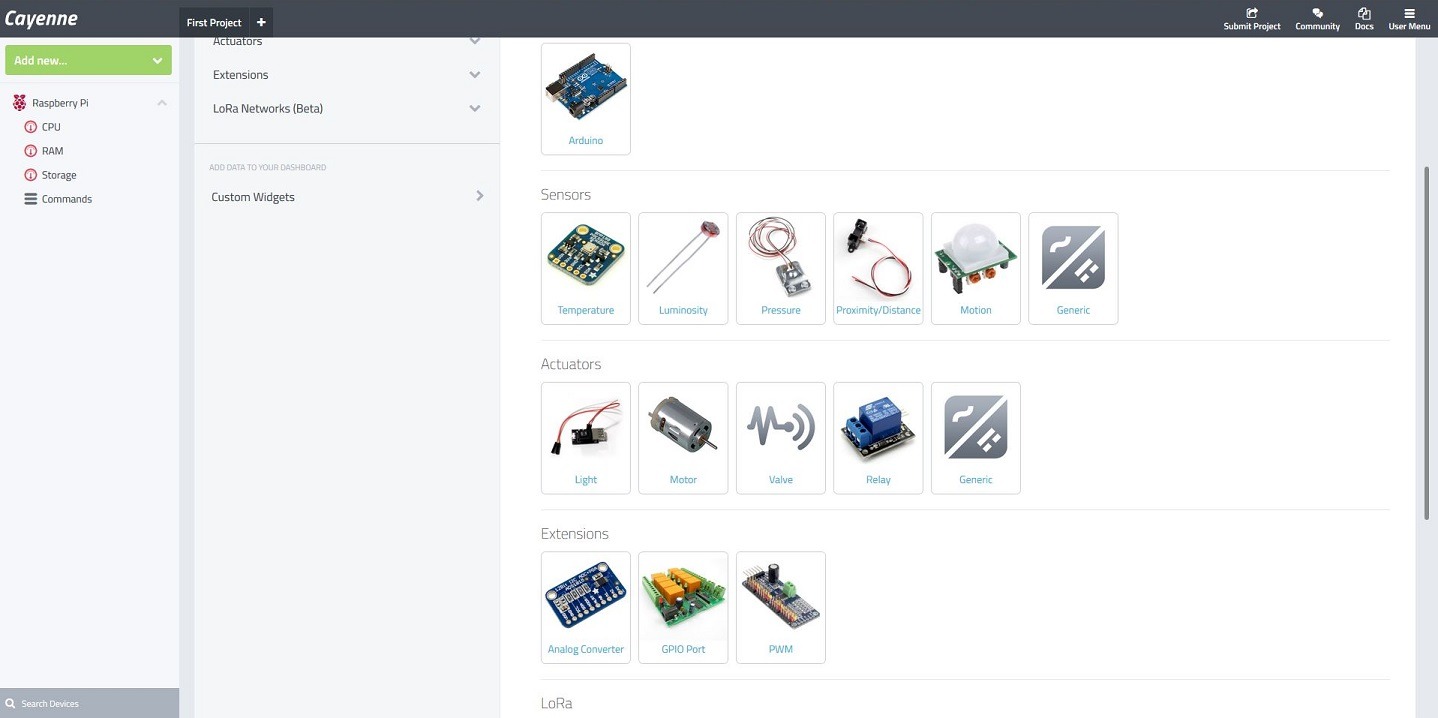Open the CPU item under Raspberry Pi
The width and height of the screenshot is (1438, 718).
(51, 127)
